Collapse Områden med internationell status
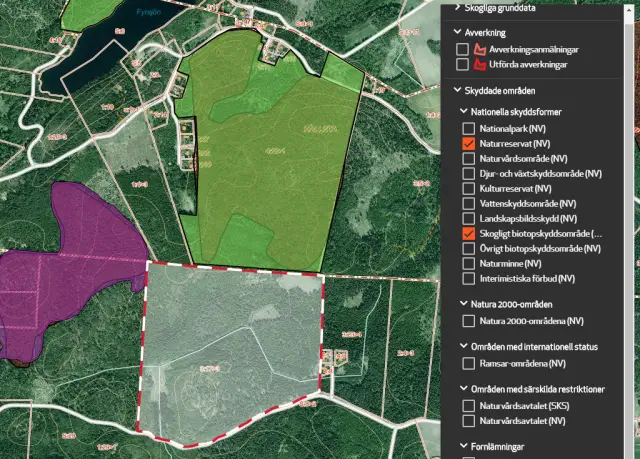Viewport: 640px width, 459px height. click(463, 346)
